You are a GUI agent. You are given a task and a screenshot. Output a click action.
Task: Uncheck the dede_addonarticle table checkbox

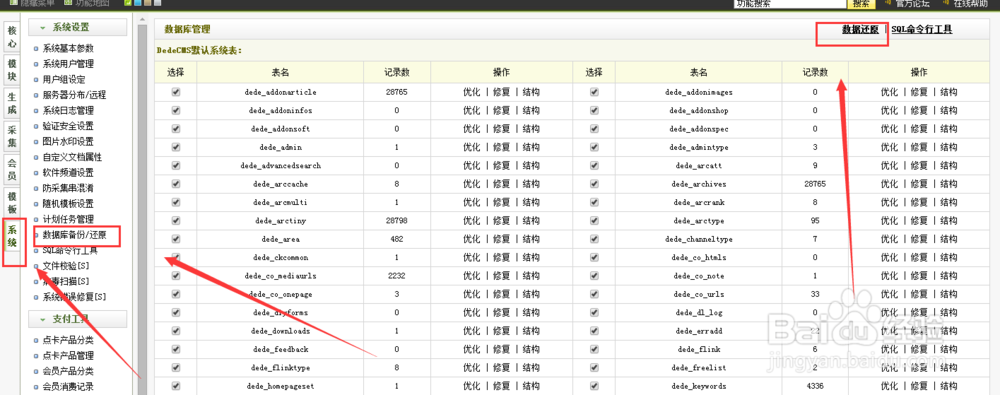pos(176,92)
